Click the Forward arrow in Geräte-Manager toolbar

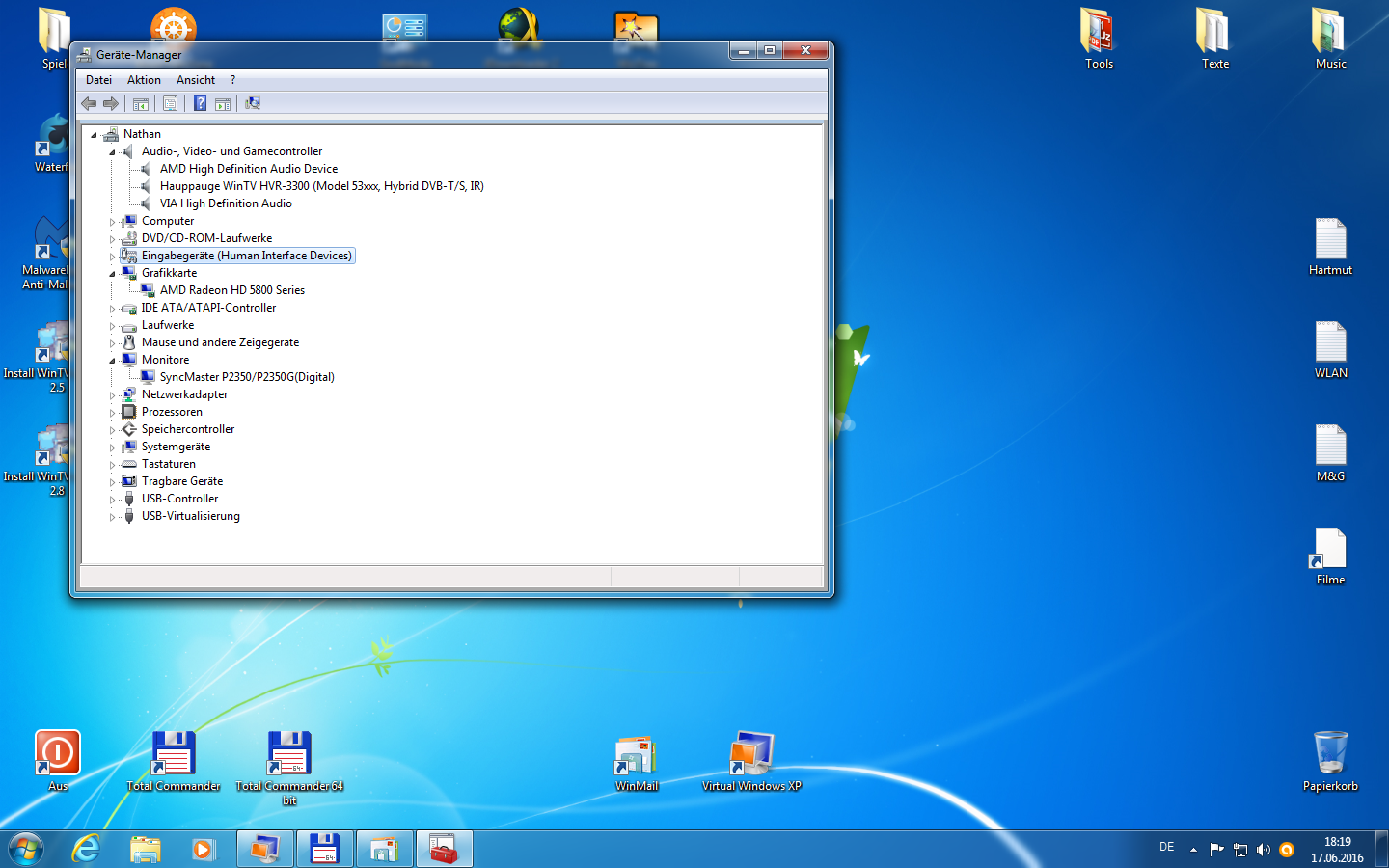[111, 103]
